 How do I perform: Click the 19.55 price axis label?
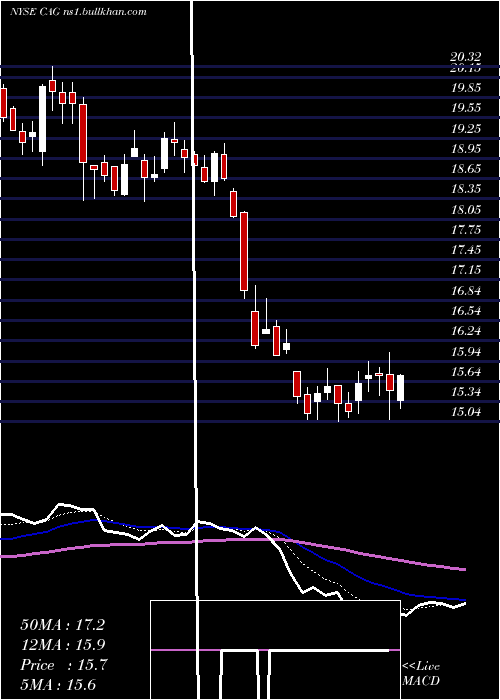466,108
